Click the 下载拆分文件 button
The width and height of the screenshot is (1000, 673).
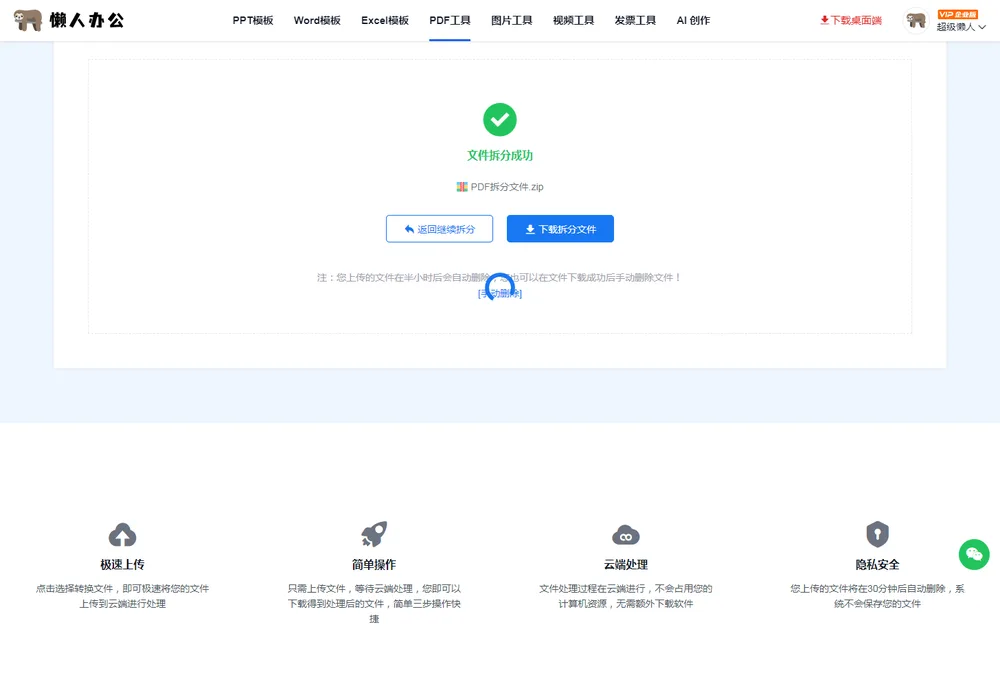561,229
